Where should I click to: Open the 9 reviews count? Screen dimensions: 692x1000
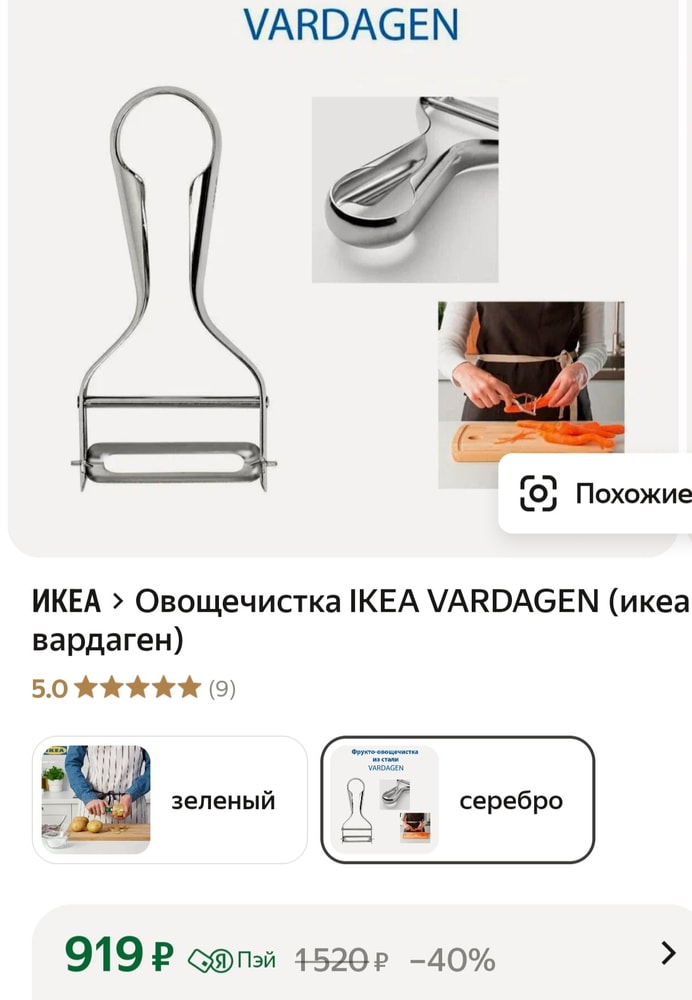(x=222, y=689)
